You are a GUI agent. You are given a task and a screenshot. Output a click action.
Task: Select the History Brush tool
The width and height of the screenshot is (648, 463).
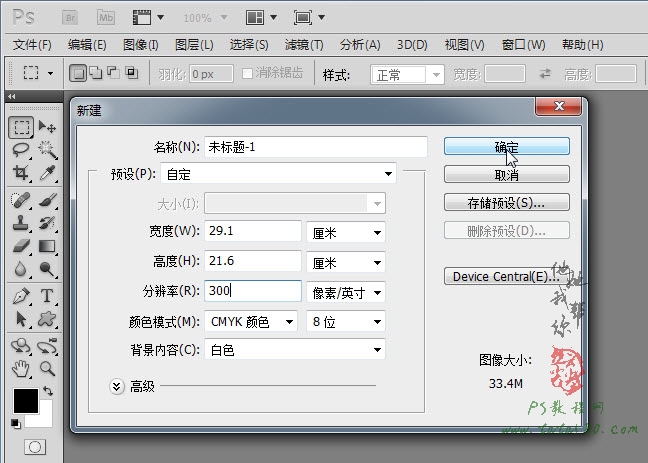click(x=47, y=223)
